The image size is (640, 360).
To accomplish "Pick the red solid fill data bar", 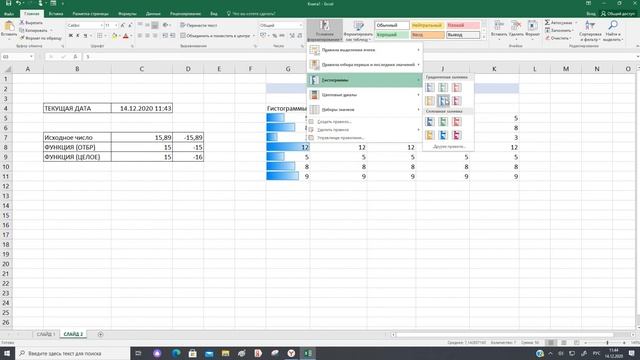I will click(x=457, y=121).
